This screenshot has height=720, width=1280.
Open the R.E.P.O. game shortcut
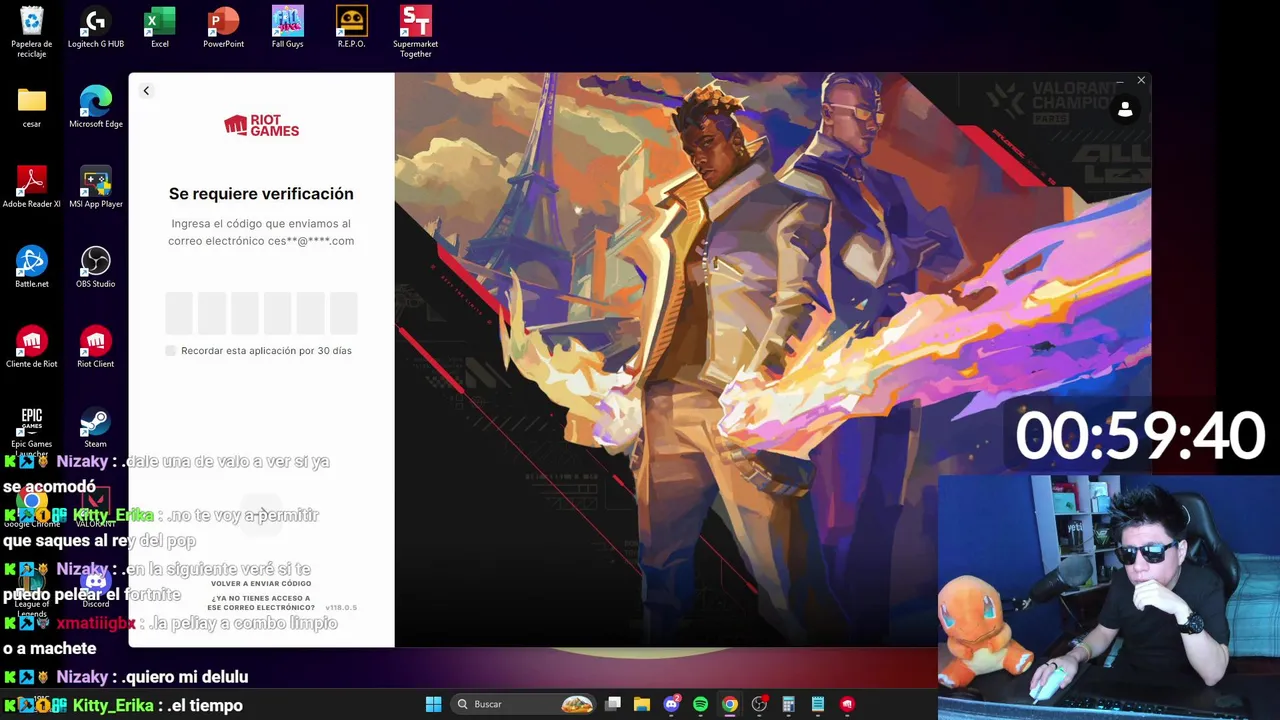tap(351, 28)
